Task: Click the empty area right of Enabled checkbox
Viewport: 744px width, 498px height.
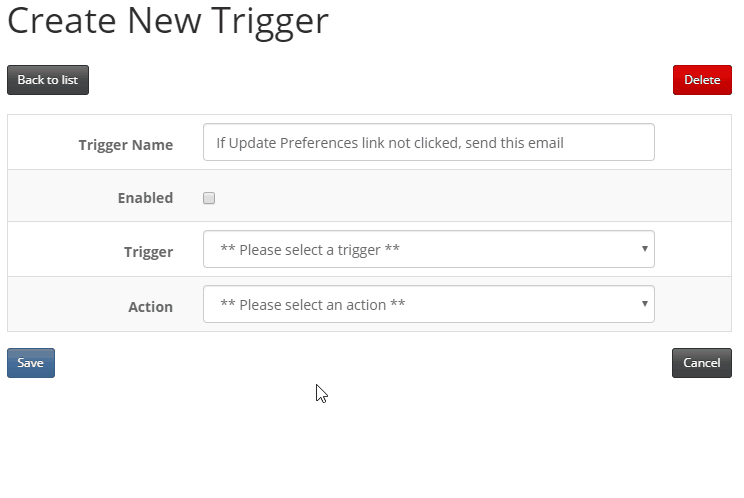Action: coord(470,198)
